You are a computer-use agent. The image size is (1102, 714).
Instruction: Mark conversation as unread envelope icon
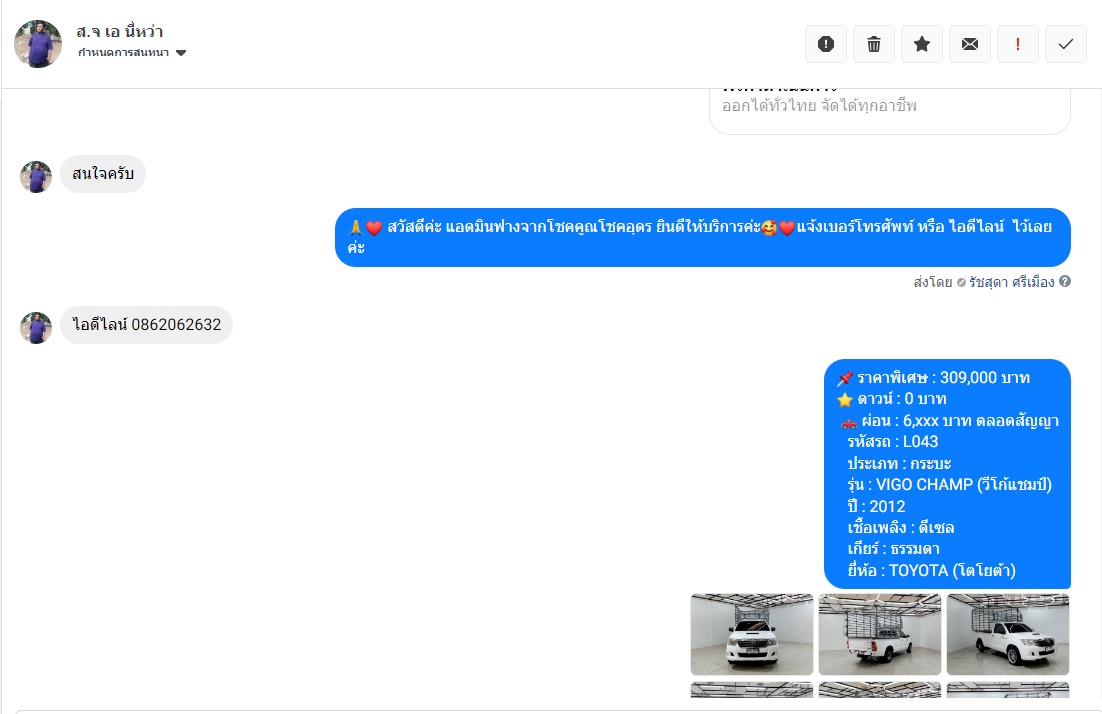coord(970,44)
